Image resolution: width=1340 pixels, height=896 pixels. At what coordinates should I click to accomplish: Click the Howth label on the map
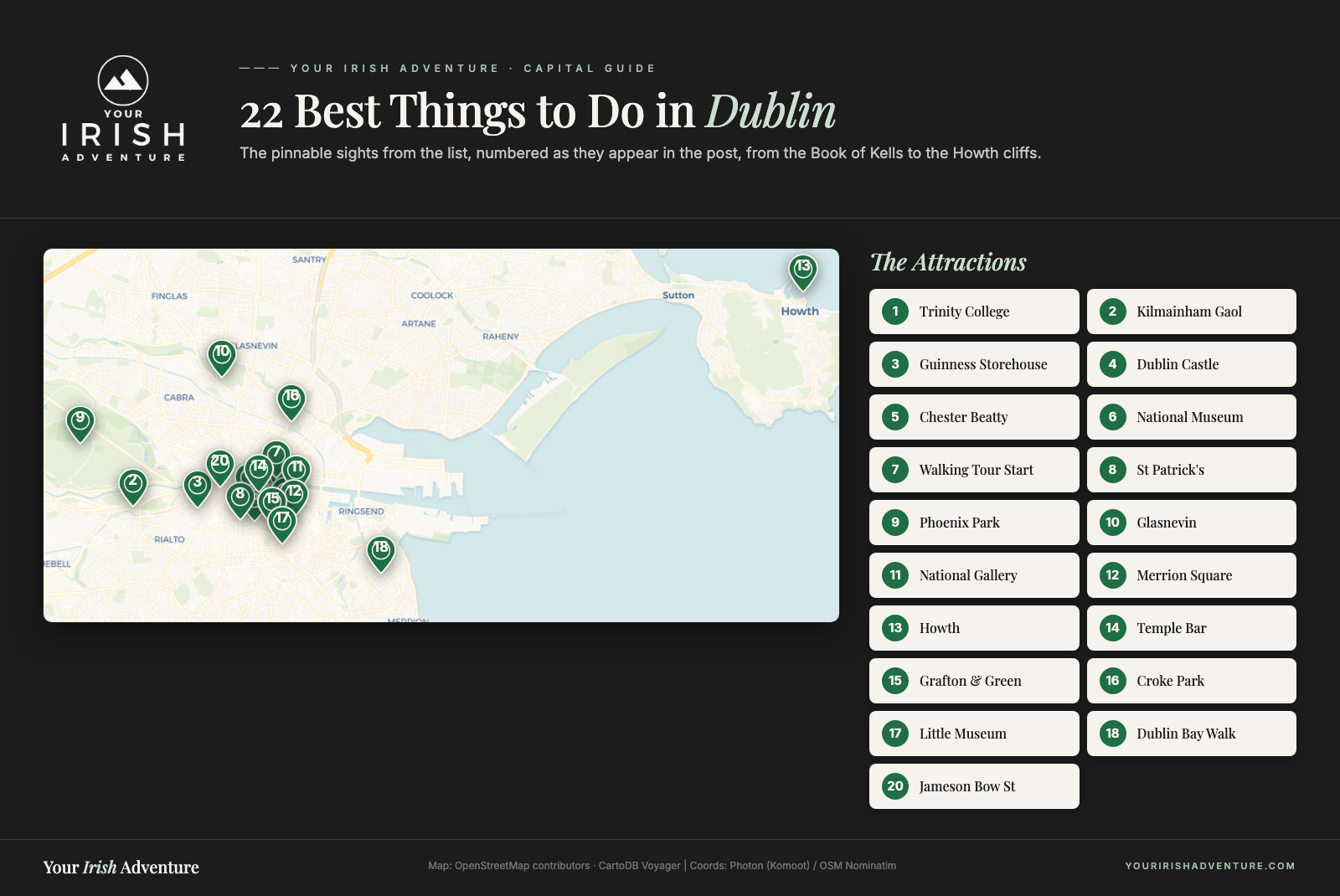pyautogui.click(x=800, y=311)
